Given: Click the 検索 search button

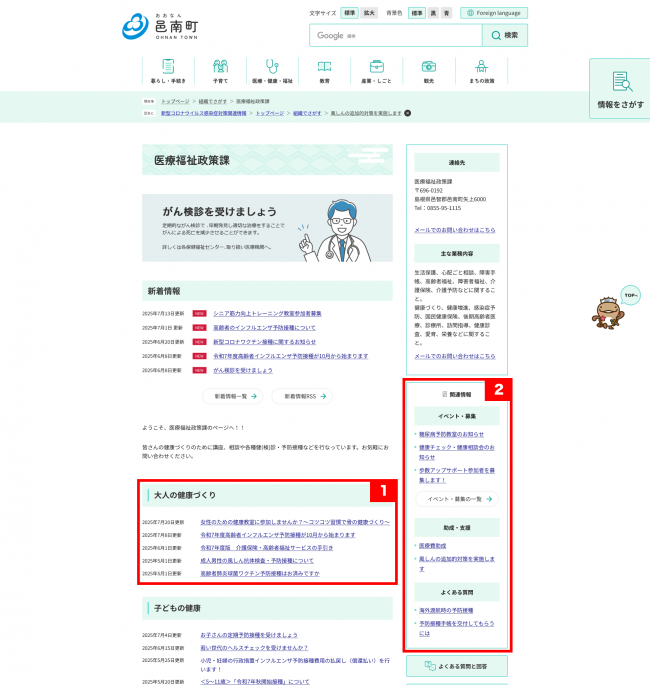Looking at the screenshot, I should pyautogui.click(x=504, y=35).
